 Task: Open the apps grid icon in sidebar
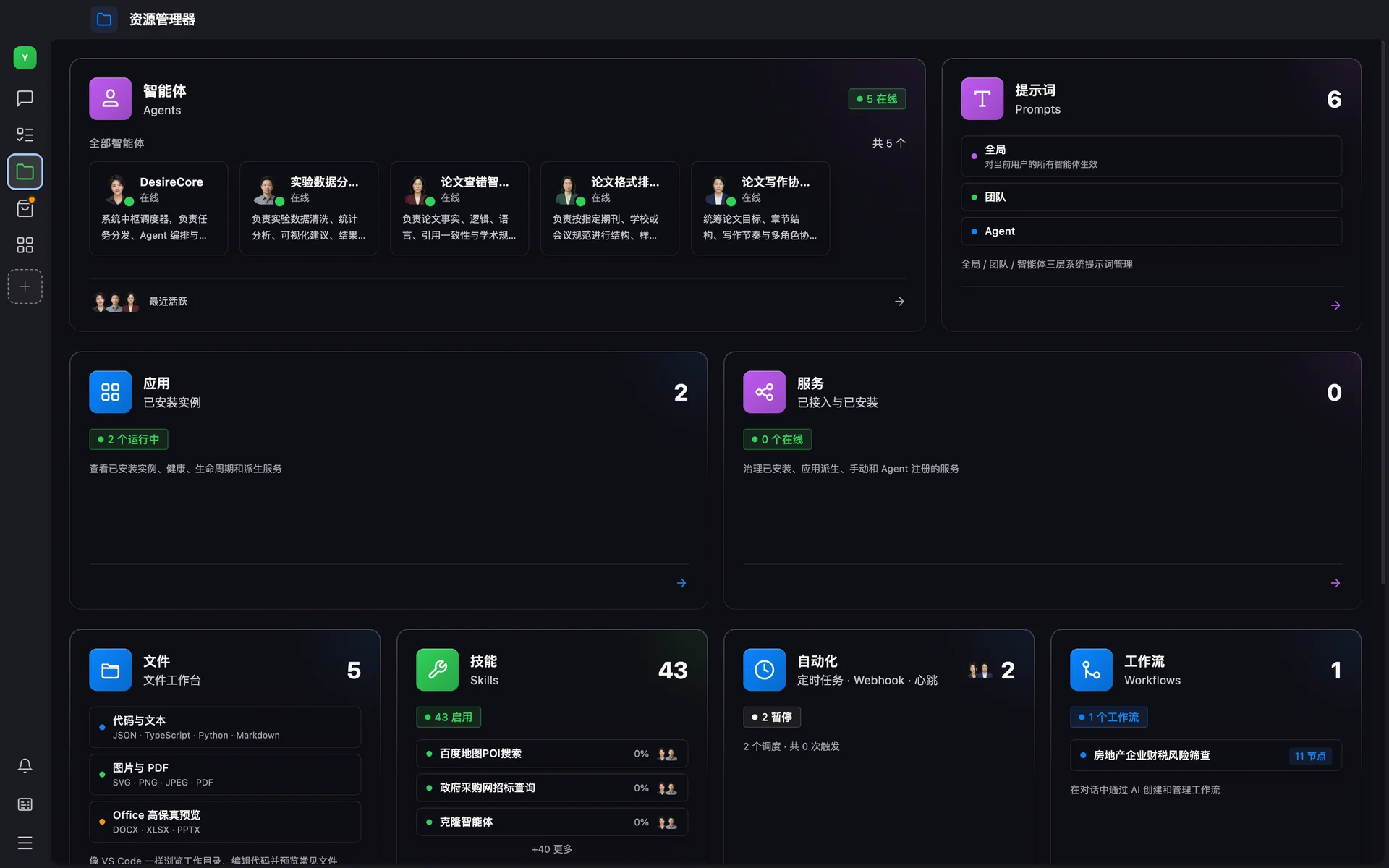coord(25,245)
